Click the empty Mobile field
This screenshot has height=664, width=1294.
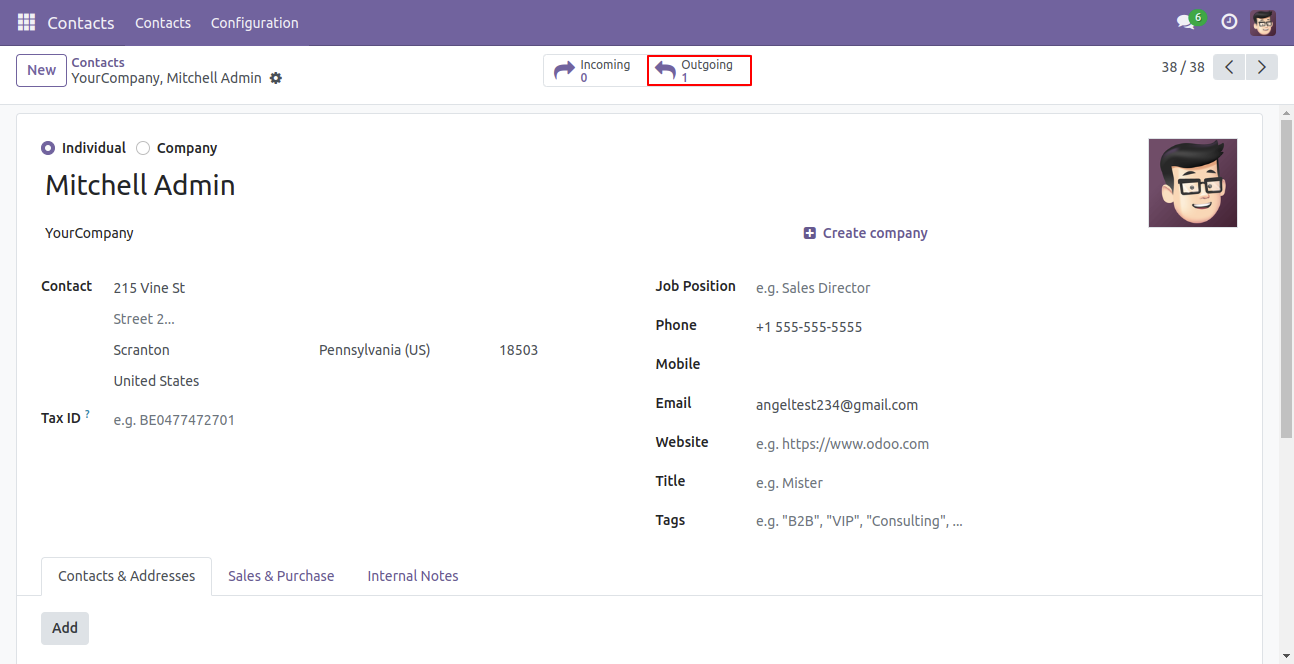click(x=995, y=366)
